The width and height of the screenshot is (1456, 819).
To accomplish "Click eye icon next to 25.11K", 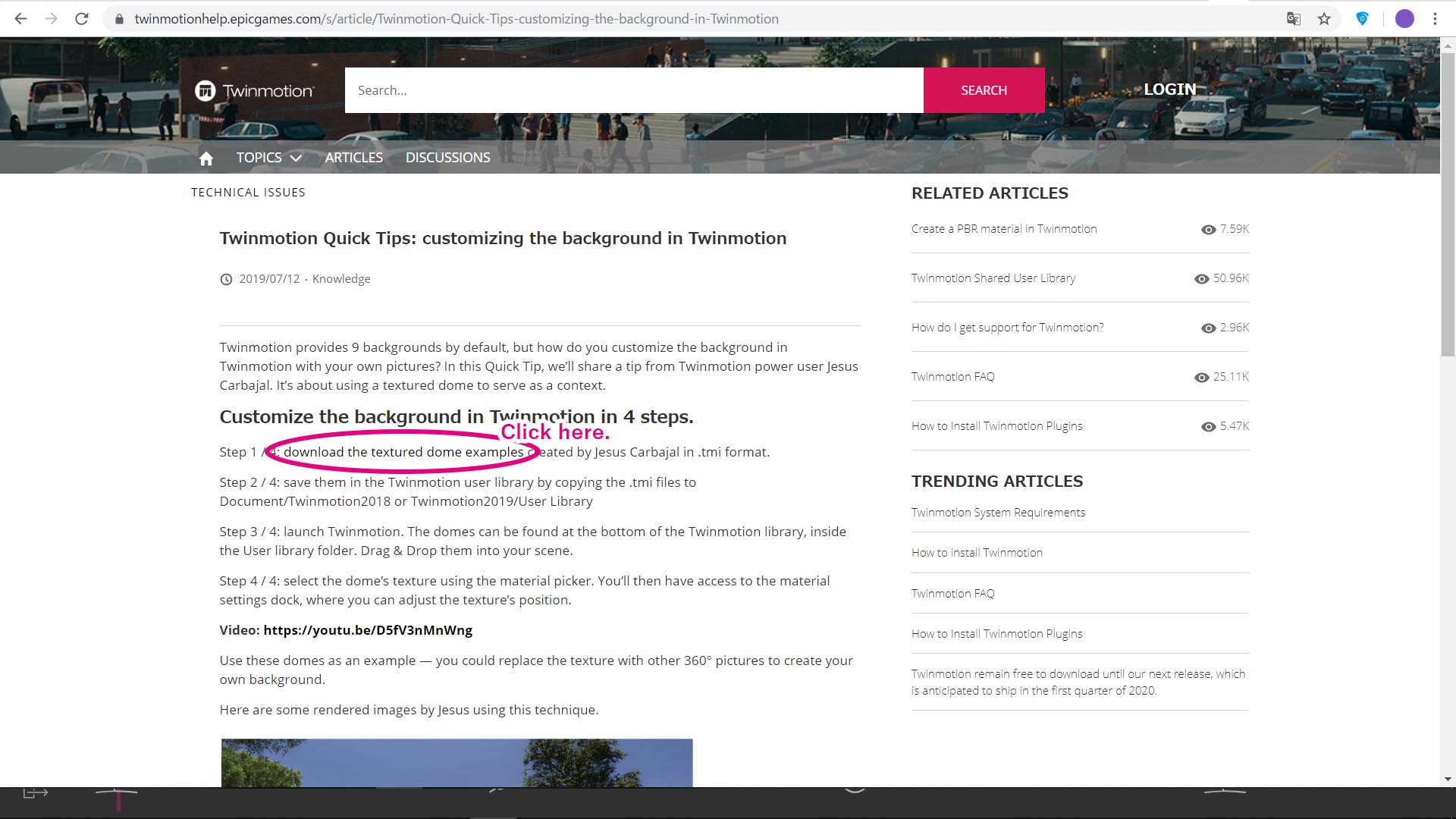I will point(1201,378).
